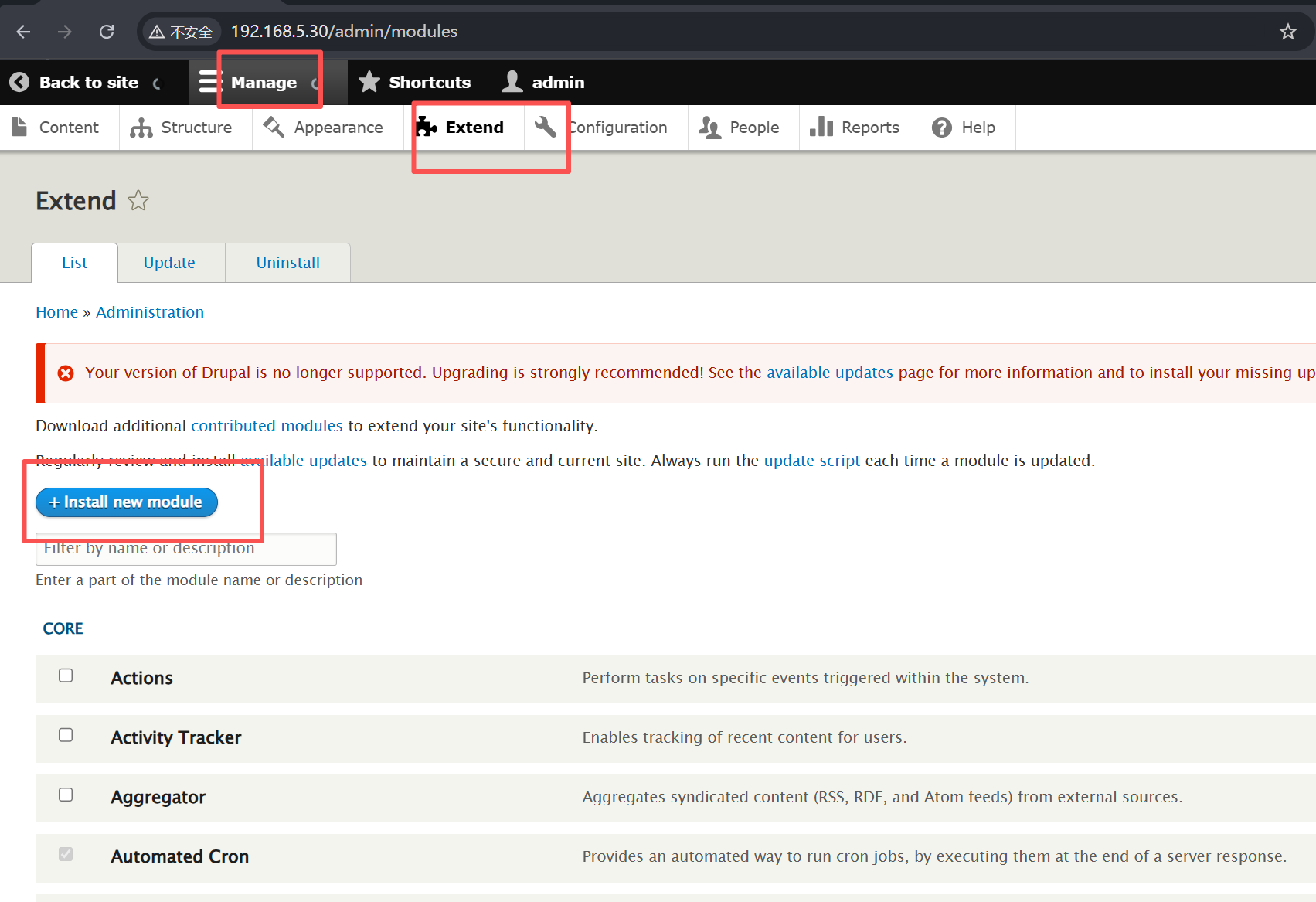This screenshot has width=1316, height=902.
Task: Click the module filter text field
Action: (186, 549)
